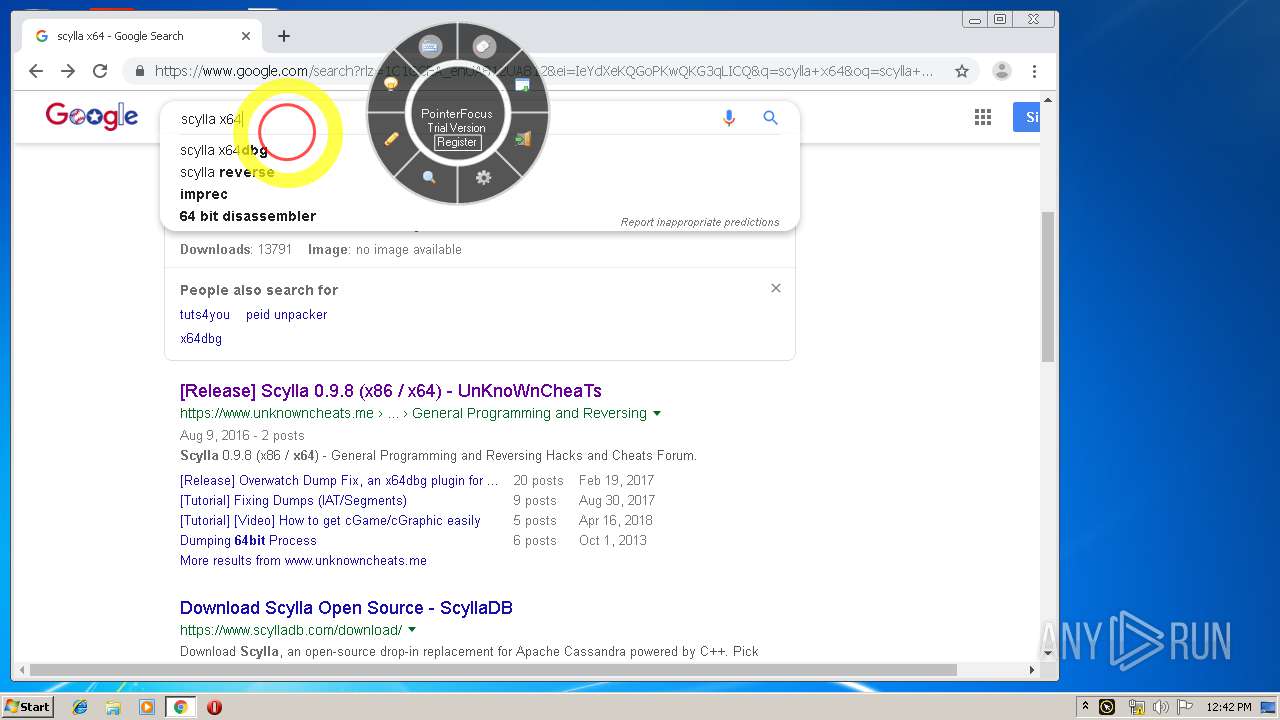Image resolution: width=1280 pixels, height=720 pixels.
Task: Open Chrome profile avatar
Action: pos(1001,71)
